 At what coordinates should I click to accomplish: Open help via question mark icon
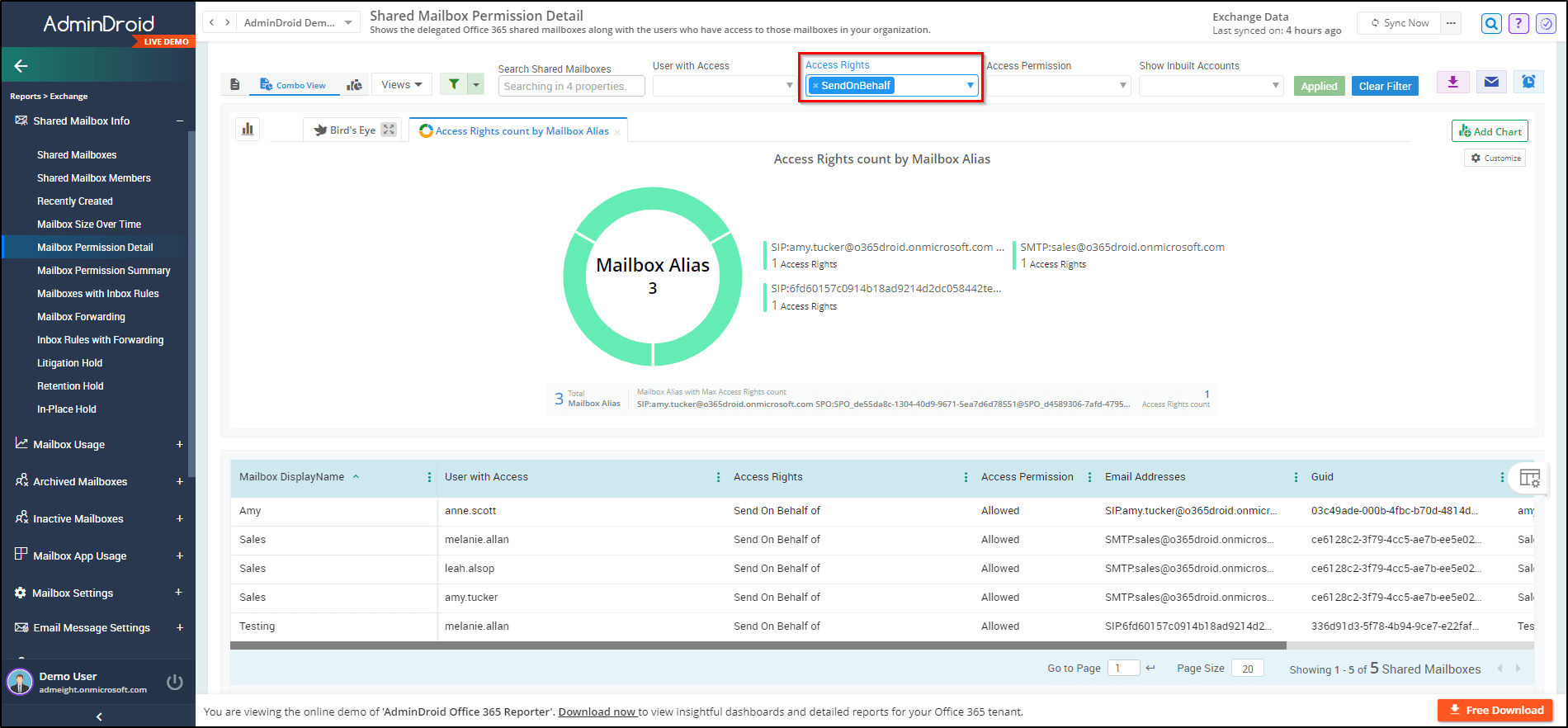pyautogui.click(x=1518, y=24)
